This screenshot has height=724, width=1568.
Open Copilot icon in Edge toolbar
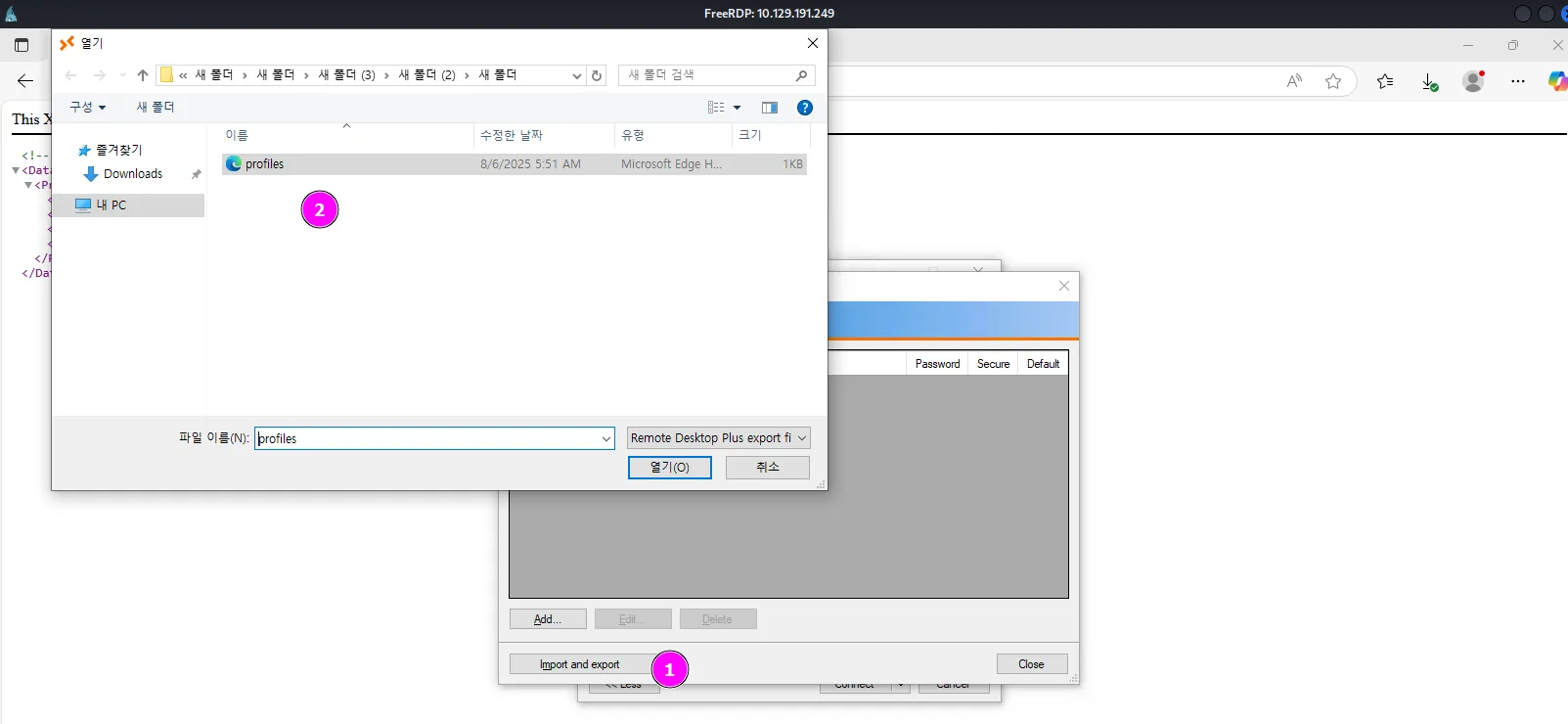click(x=1557, y=81)
